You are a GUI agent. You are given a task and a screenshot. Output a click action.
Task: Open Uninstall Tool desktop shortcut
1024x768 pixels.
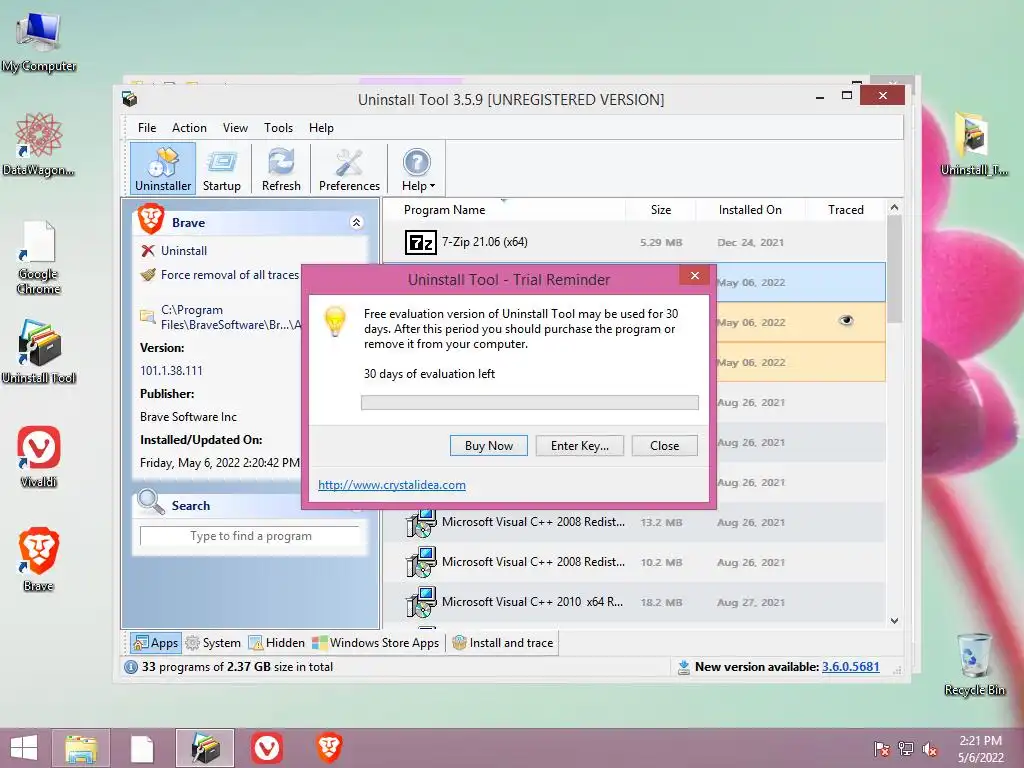coord(39,351)
